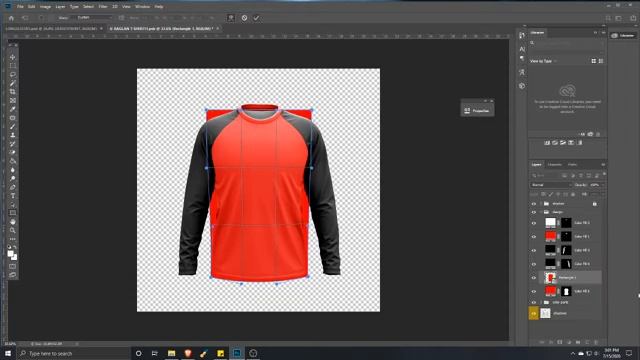This screenshot has height=360, width=640.
Task: Open Photoshop from the Windows taskbar
Action: click(237, 353)
